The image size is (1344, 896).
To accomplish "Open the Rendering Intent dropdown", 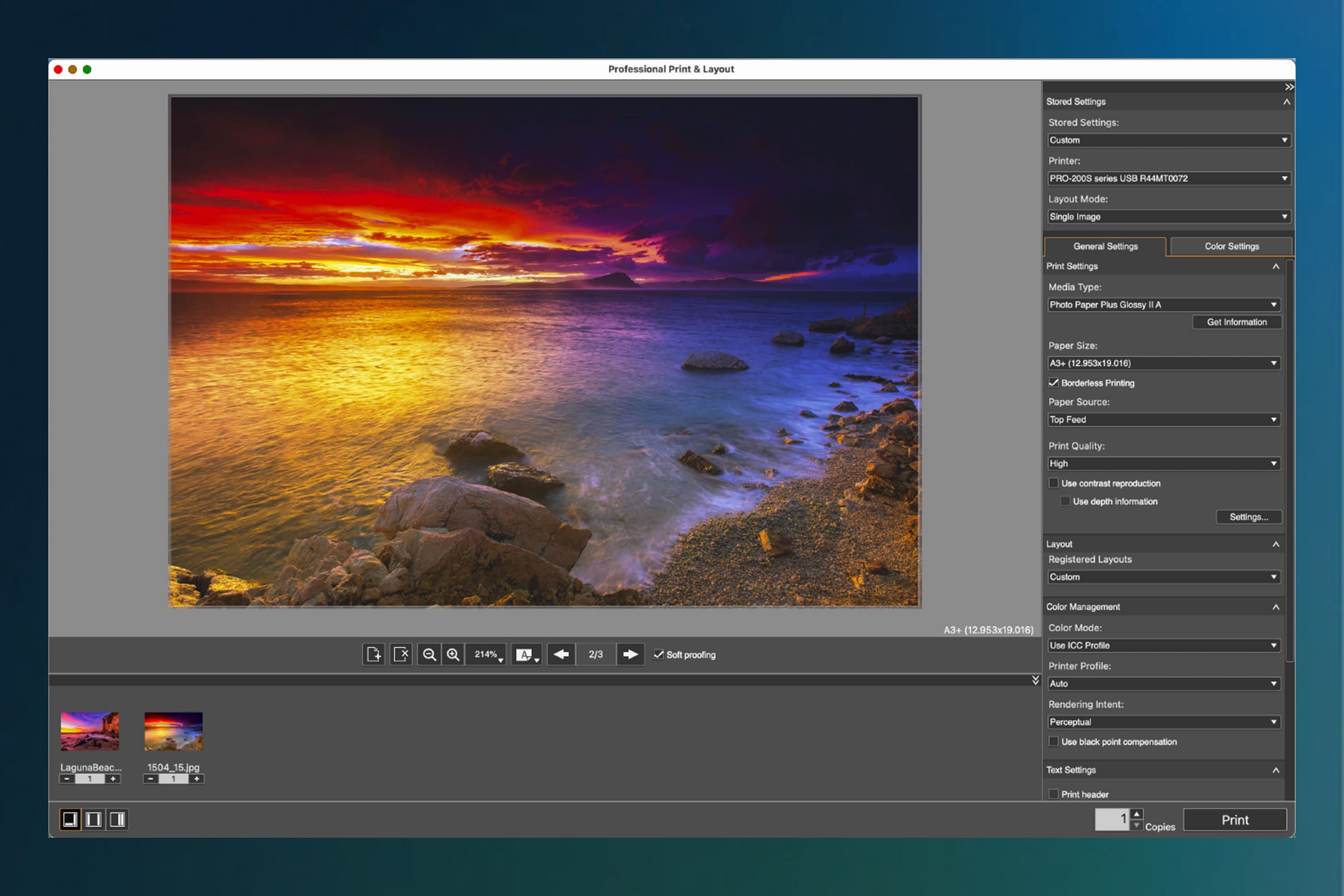I will pos(1163,722).
